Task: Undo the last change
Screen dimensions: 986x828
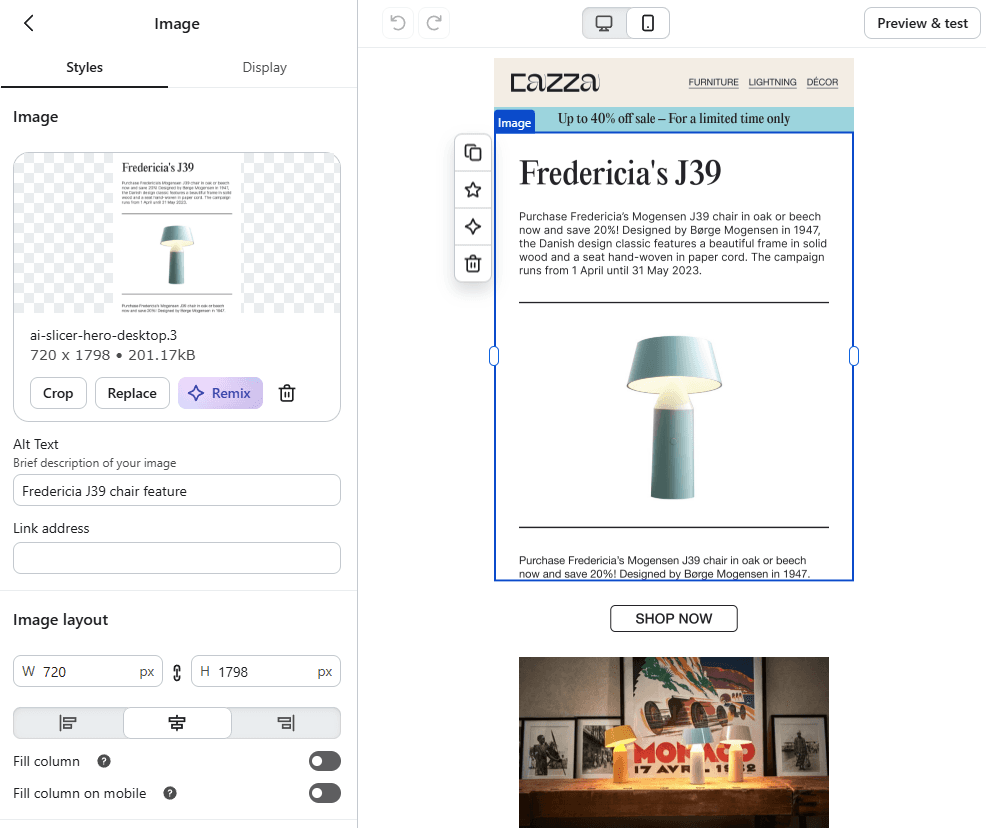Action: point(398,23)
